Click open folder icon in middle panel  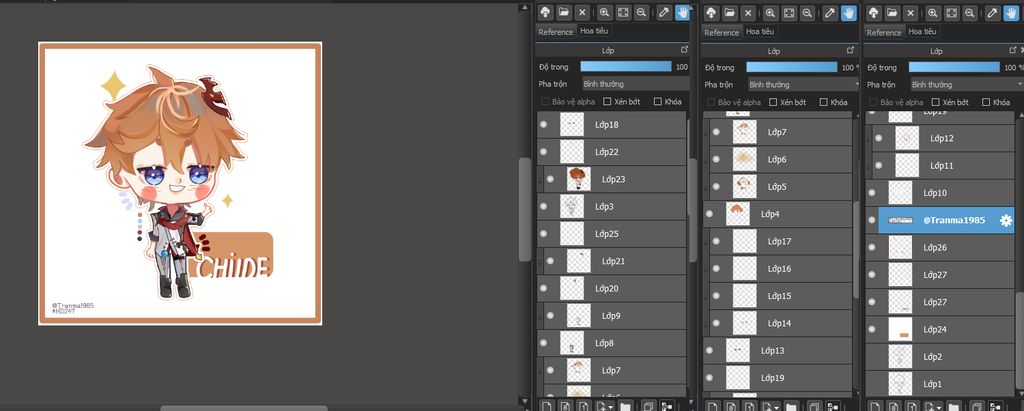[x=729, y=13]
